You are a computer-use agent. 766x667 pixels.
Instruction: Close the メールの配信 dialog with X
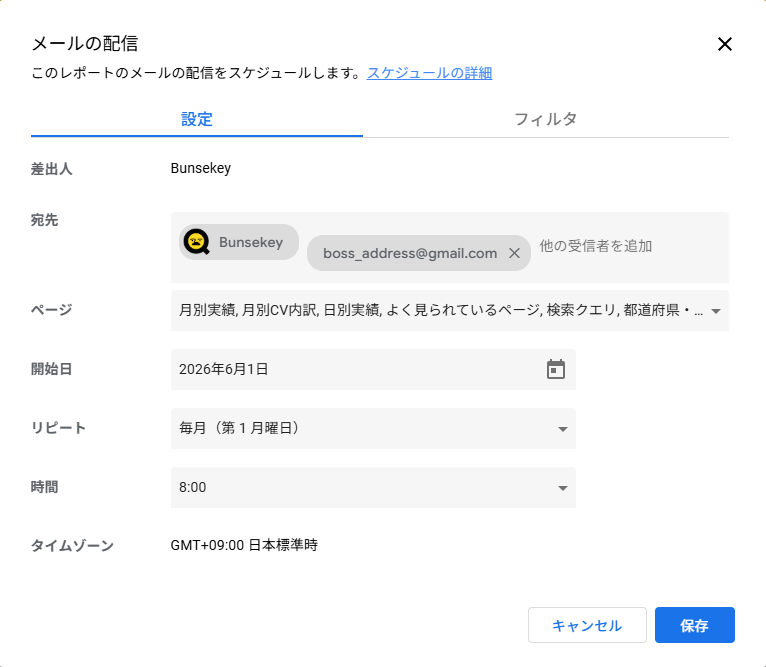724,44
